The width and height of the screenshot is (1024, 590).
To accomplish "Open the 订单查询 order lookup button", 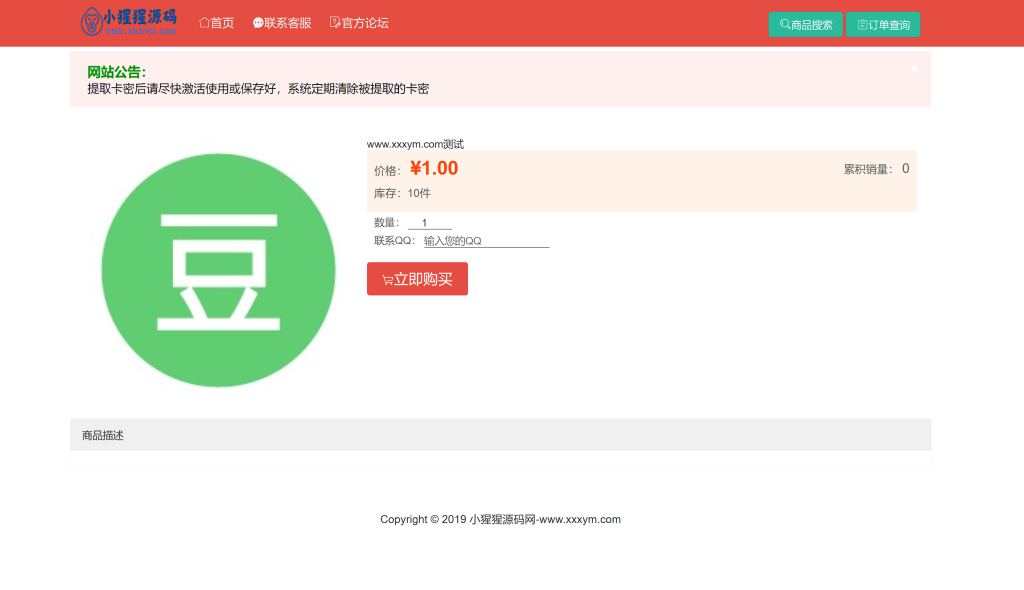I will point(883,24).
